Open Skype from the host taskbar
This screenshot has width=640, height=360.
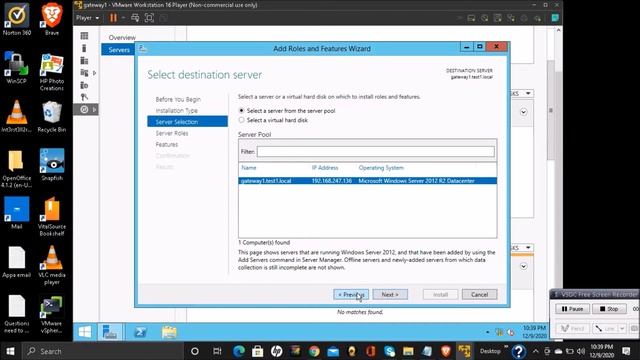click(389, 351)
